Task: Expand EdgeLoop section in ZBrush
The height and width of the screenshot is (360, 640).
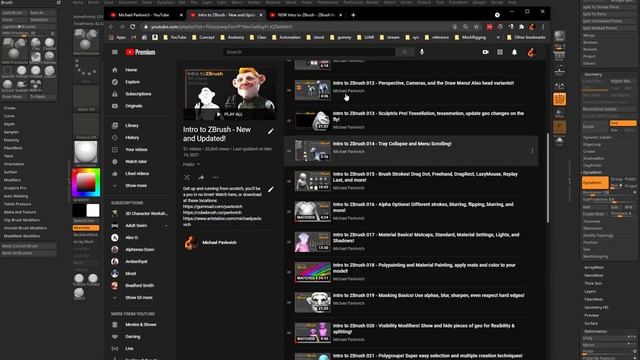Action: click(x=591, y=144)
